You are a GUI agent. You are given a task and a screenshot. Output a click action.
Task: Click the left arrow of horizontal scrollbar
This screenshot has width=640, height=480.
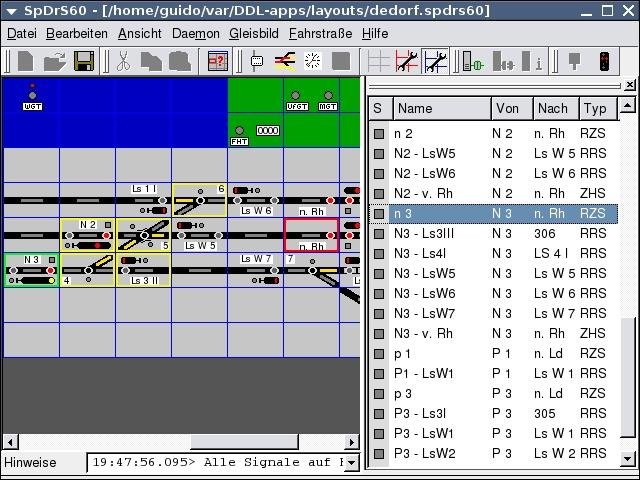click(10, 442)
